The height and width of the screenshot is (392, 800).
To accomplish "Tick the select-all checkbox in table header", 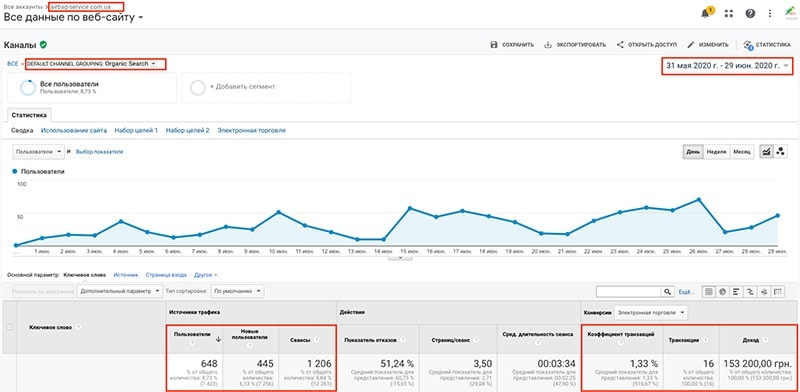I will point(9,327).
